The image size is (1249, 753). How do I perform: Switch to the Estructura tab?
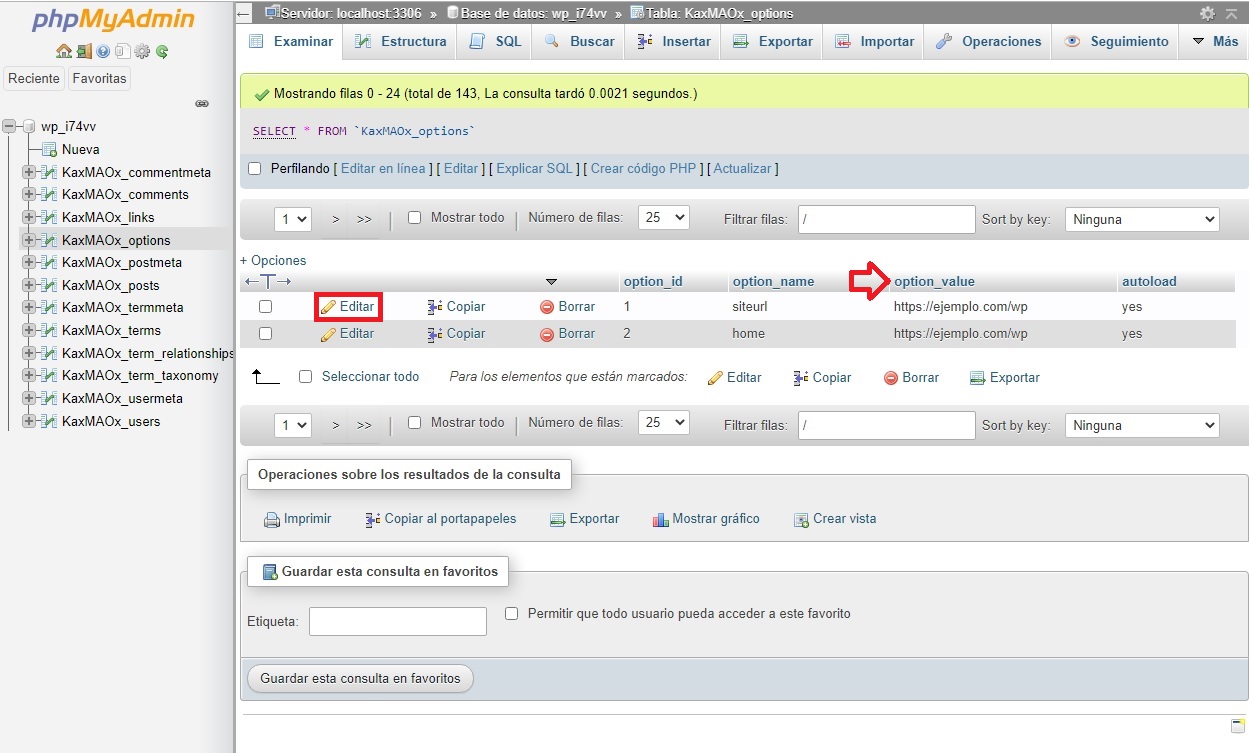(401, 41)
